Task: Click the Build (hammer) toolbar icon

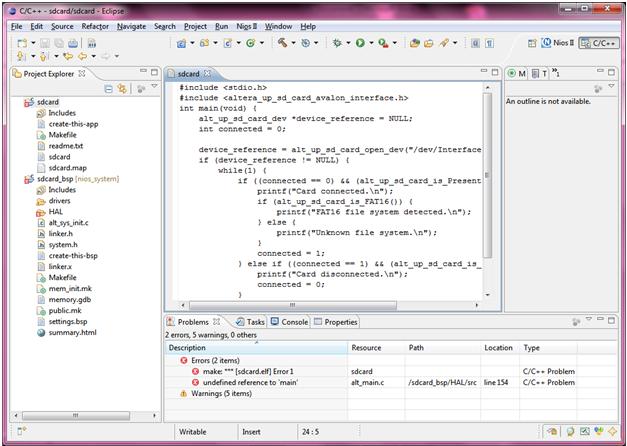Action: pos(283,44)
